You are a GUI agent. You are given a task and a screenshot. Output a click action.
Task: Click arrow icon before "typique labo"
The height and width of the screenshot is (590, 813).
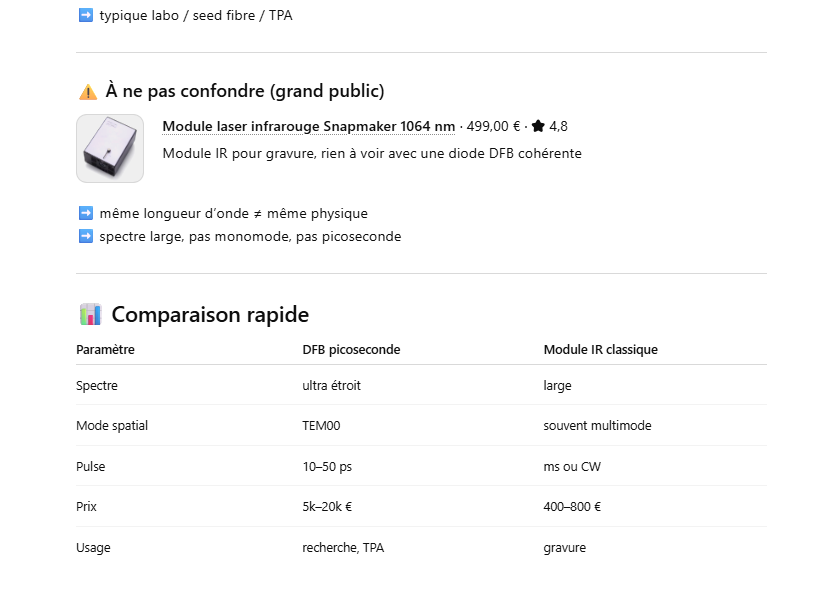tap(85, 16)
